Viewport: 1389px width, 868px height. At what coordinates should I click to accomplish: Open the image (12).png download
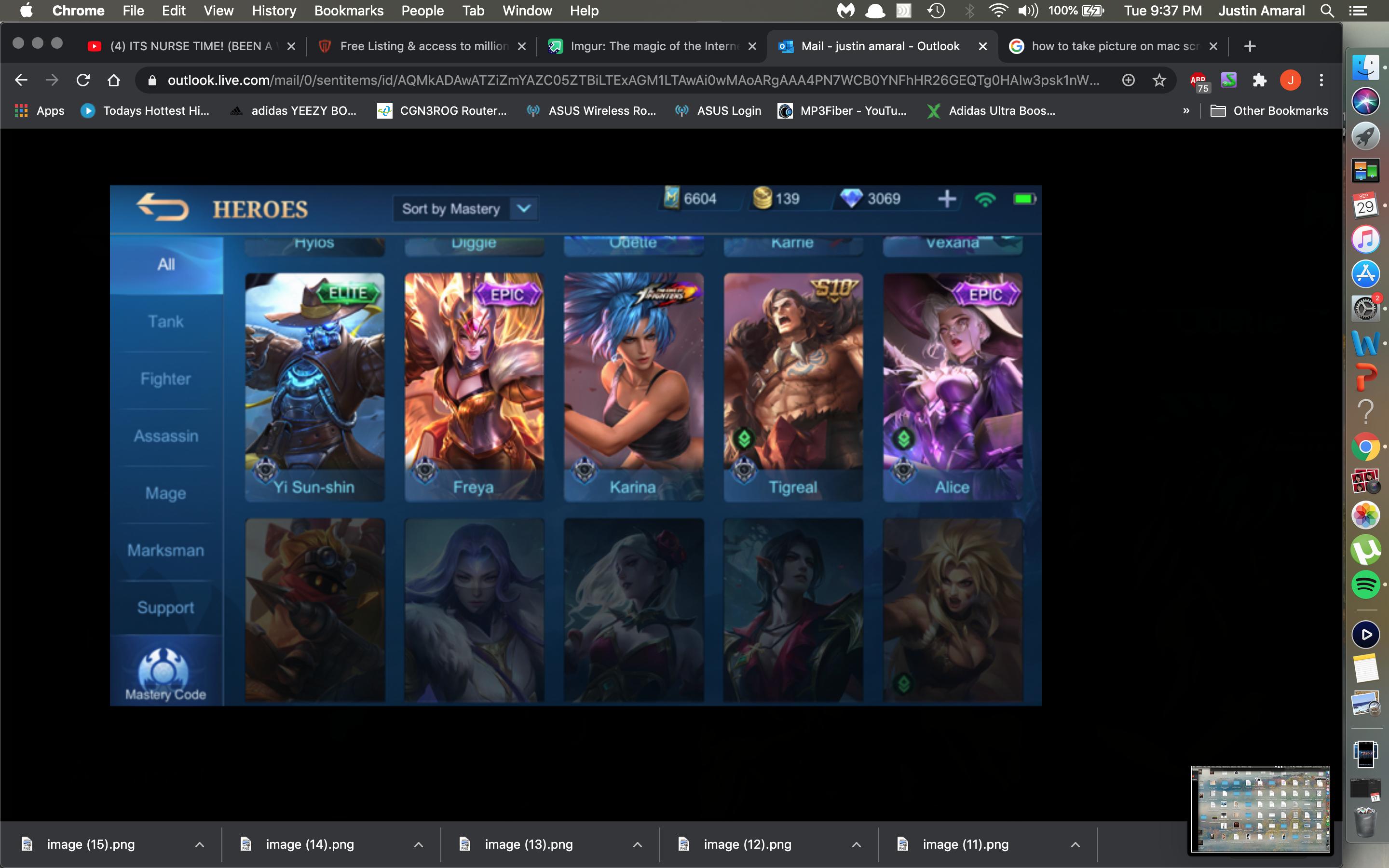pyautogui.click(x=747, y=844)
